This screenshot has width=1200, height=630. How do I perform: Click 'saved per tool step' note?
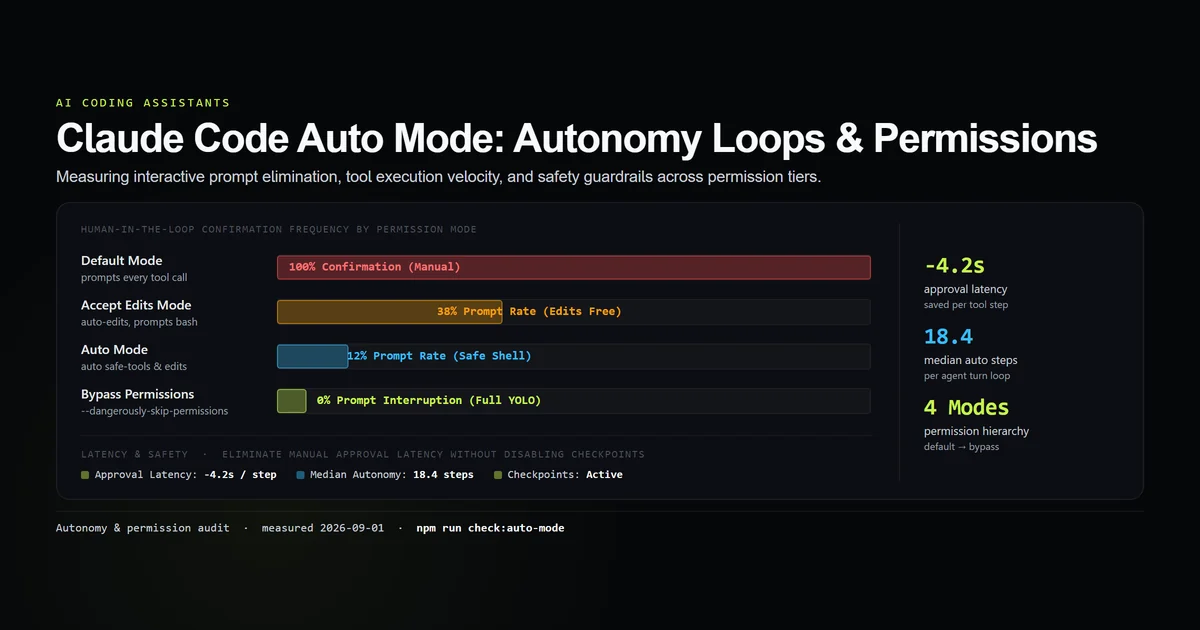[966, 305]
